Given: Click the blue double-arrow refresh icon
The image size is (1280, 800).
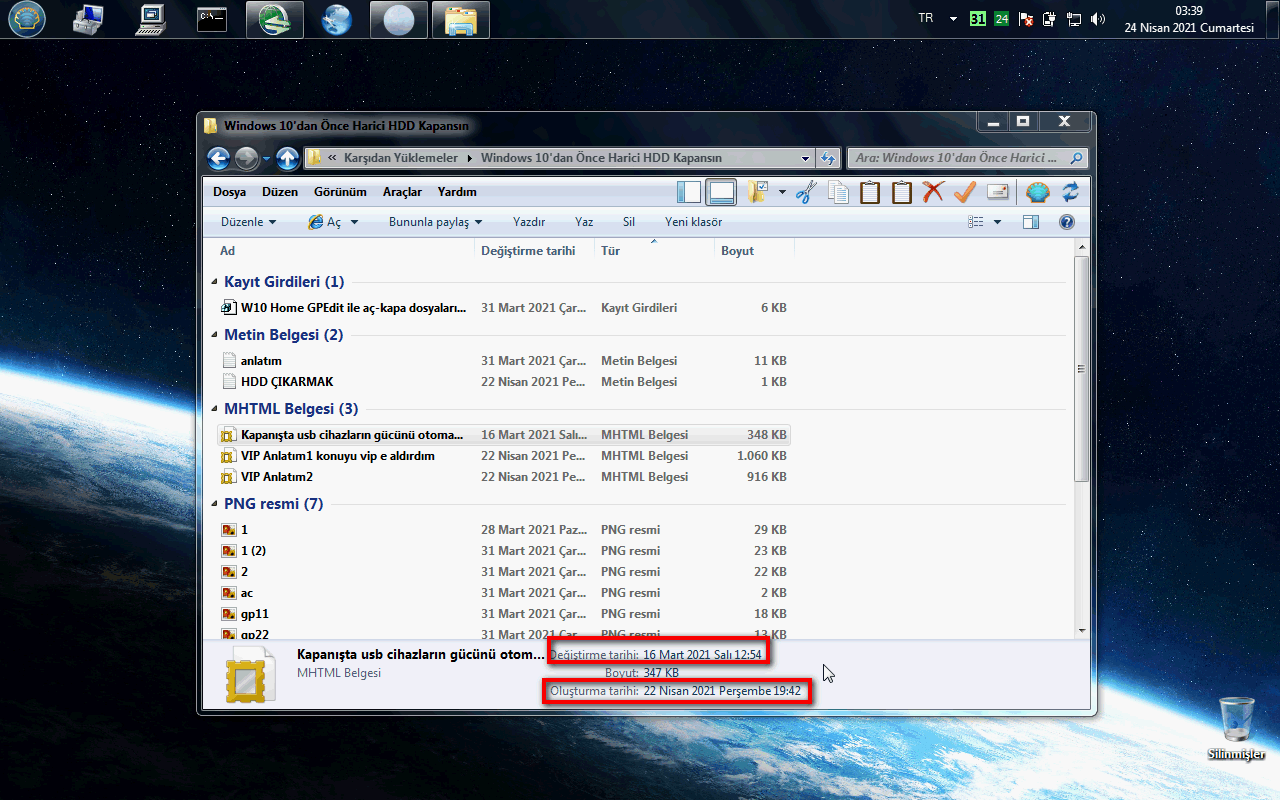Looking at the screenshot, I should tap(1070, 192).
